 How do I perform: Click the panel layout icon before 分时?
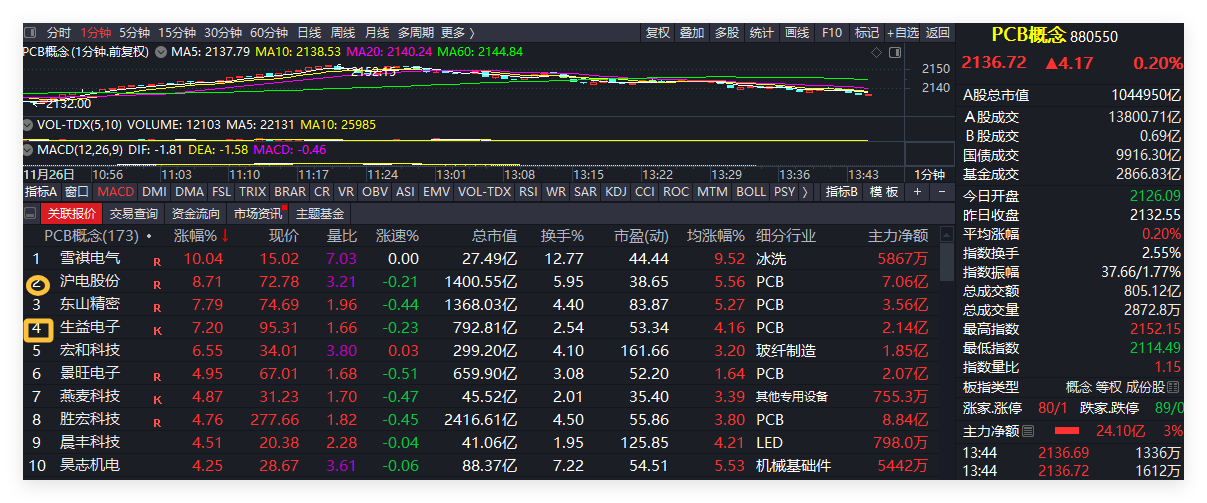(x=32, y=33)
